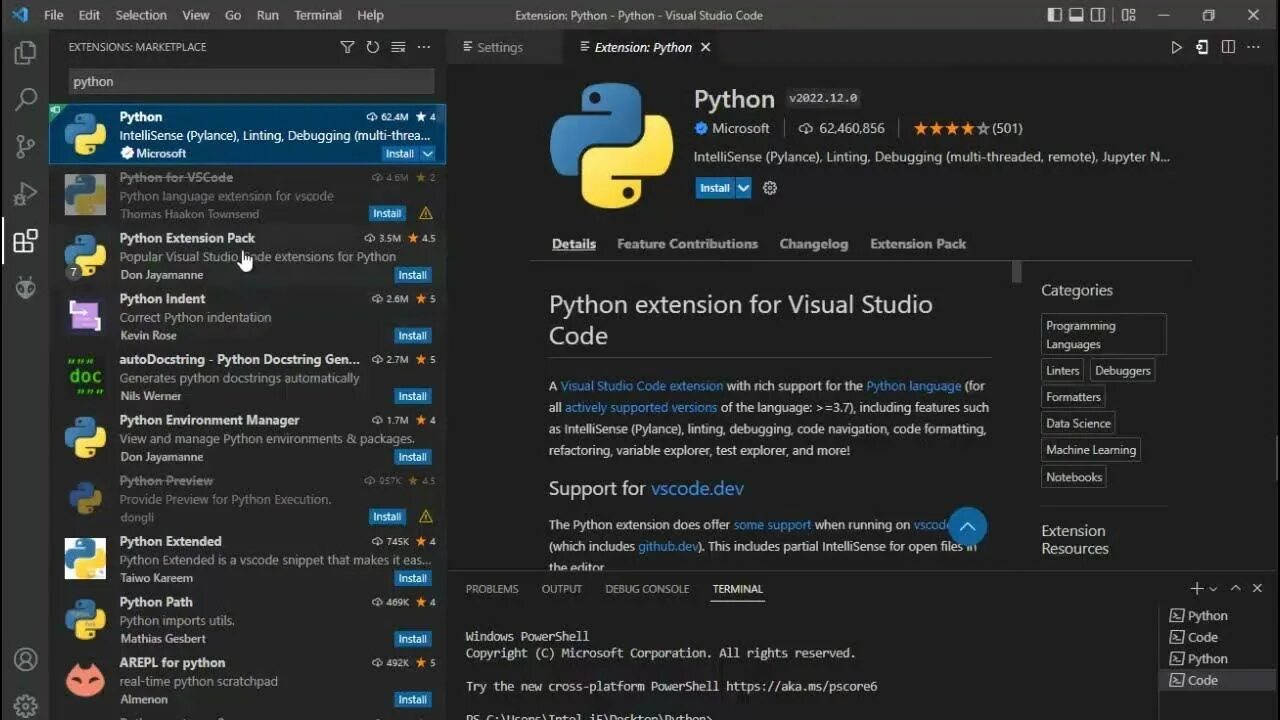Open the Extension Pack tab
The image size is (1280, 720).
pos(918,244)
